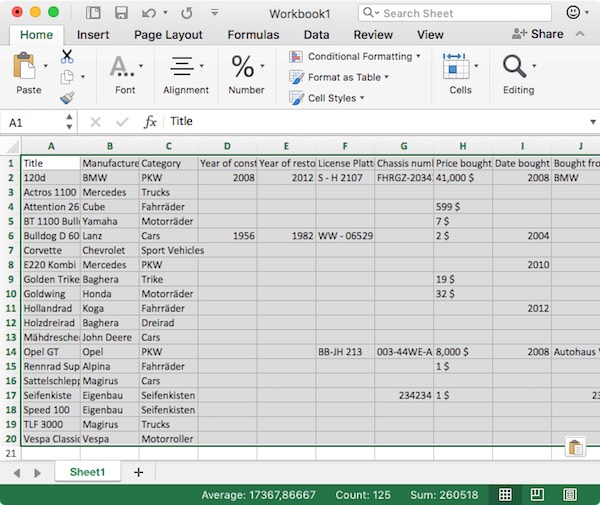
Task: Click the Undo arrow icon
Action: (148, 13)
